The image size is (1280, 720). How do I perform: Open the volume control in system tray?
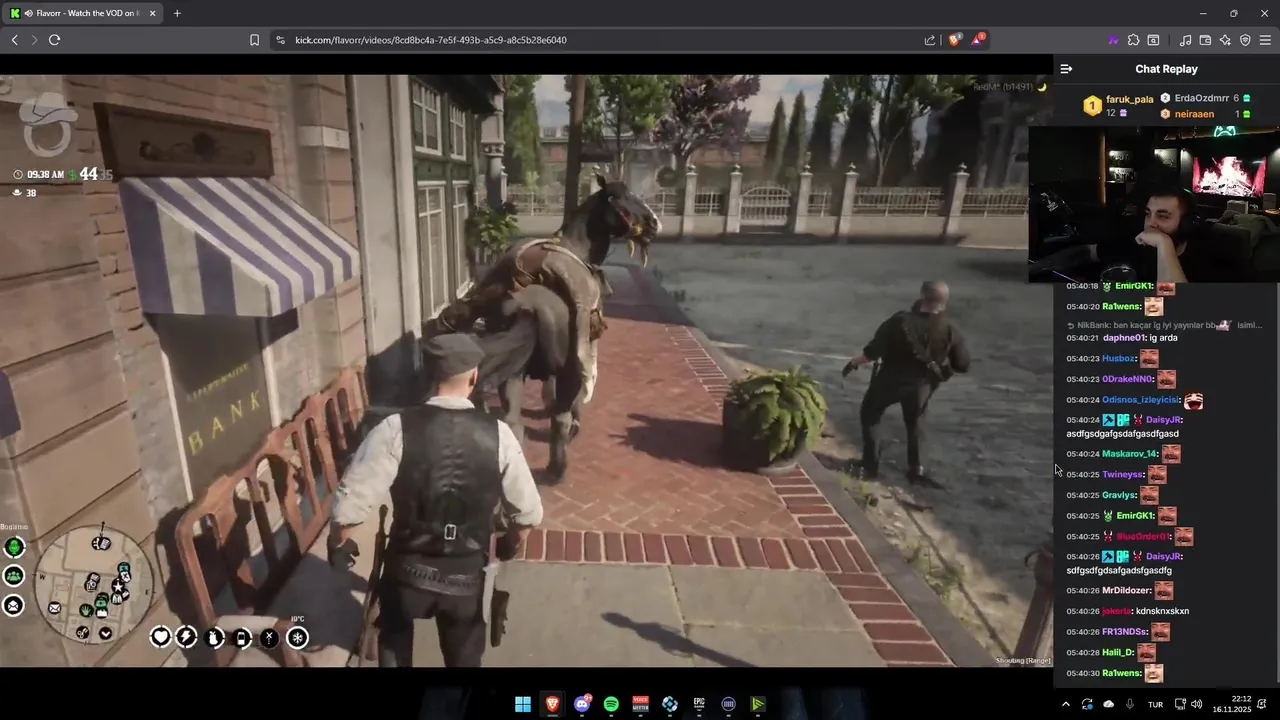[x=1197, y=704]
